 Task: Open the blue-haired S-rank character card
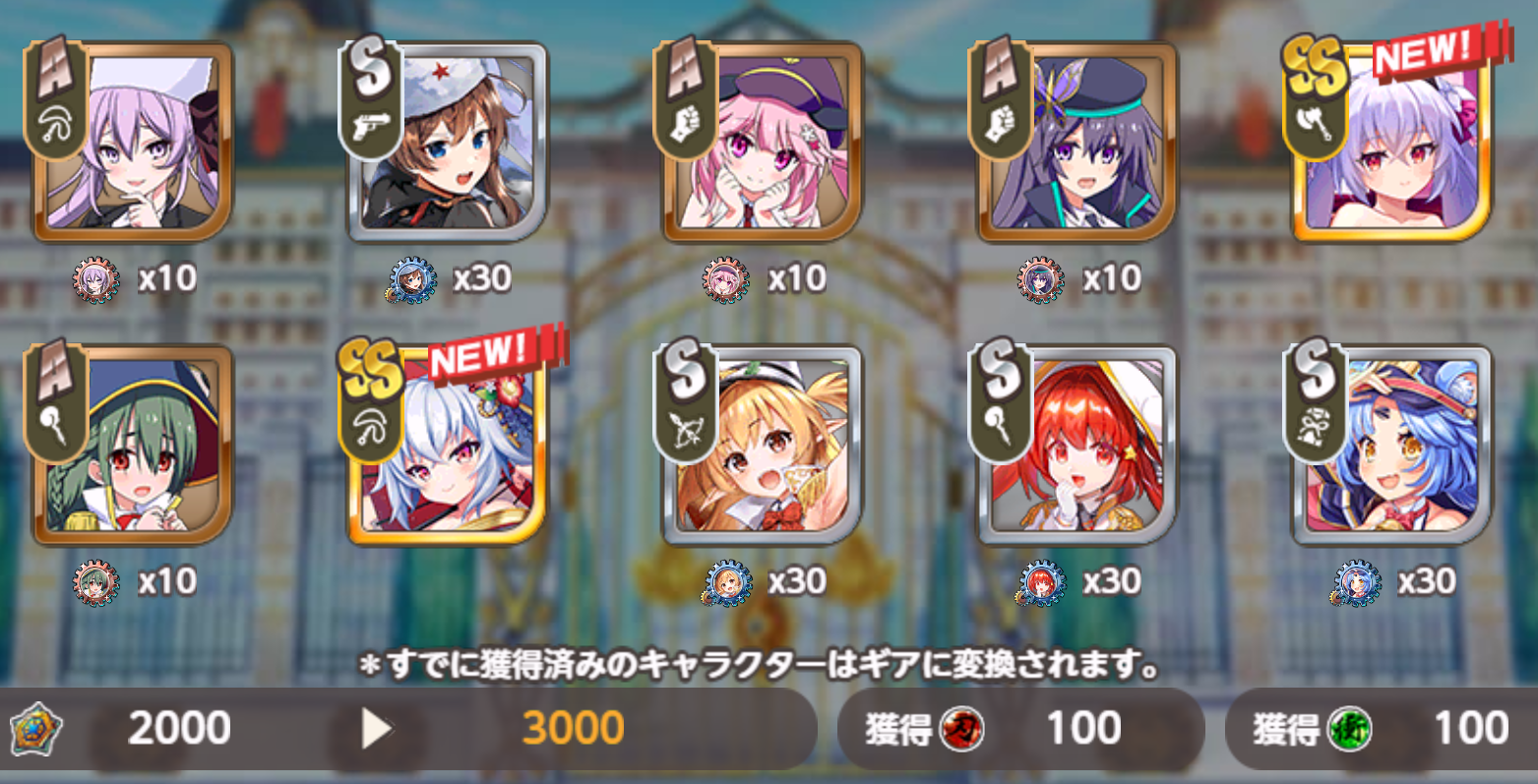click(x=1392, y=444)
